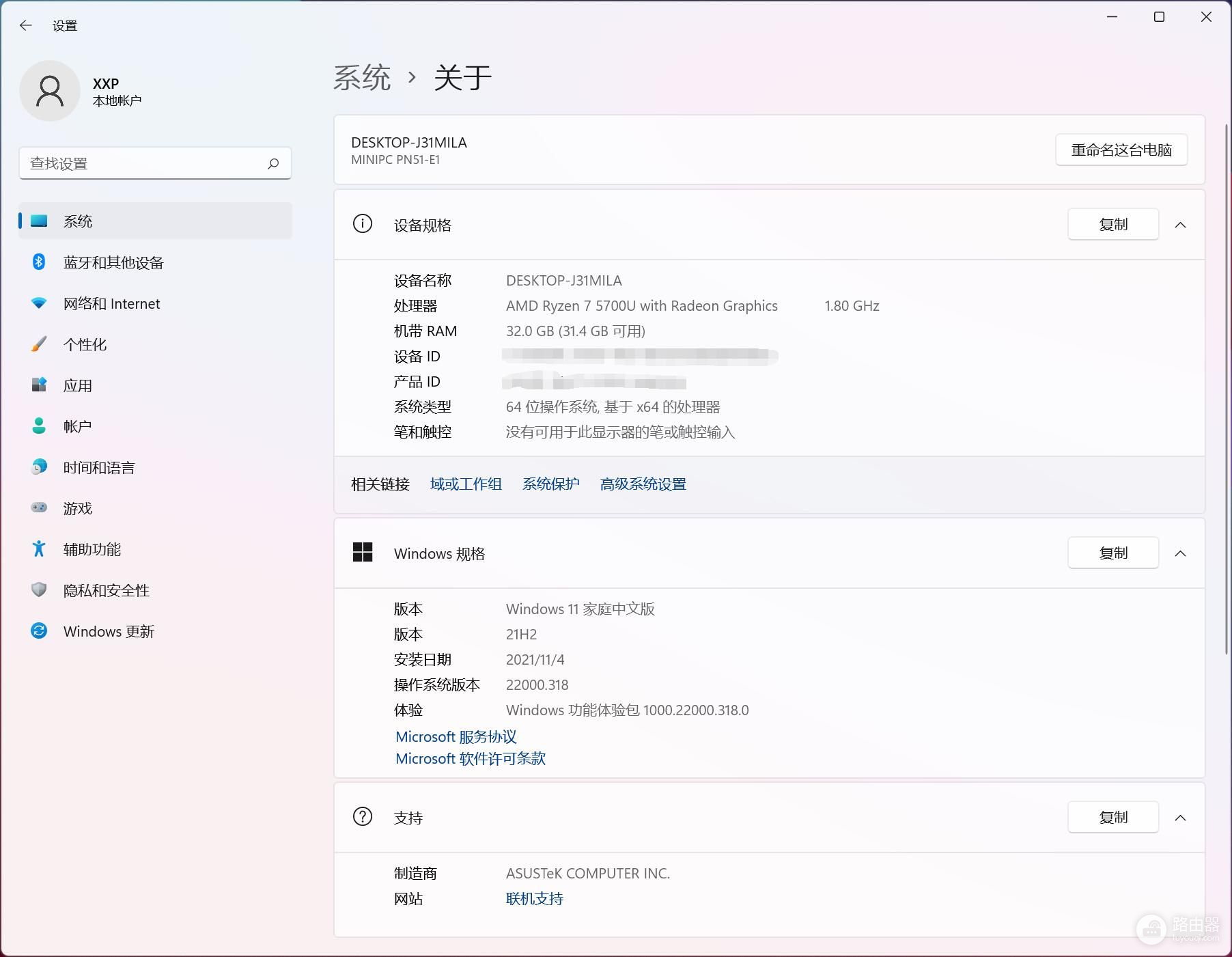Image resolution: width=1232 pixels, height=957 pixels.
Task: Click the search magnifier icon
Action: (273, 163)
